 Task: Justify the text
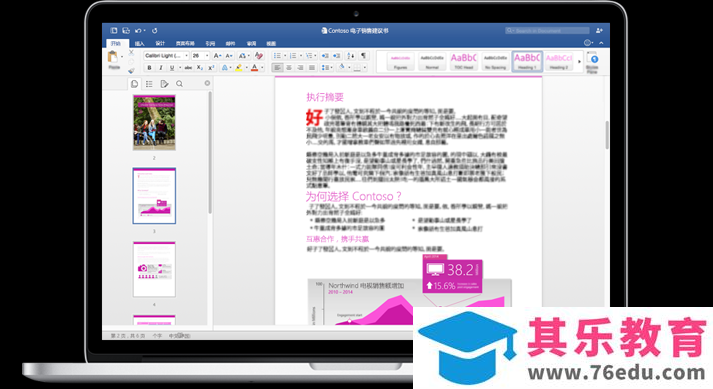click(x=311, y=68)
